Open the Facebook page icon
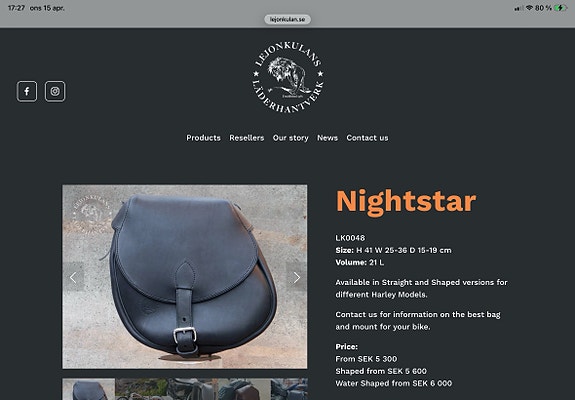575x400 pixels. (27, 91)
